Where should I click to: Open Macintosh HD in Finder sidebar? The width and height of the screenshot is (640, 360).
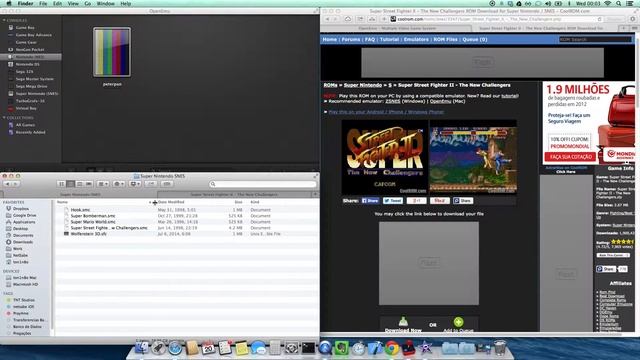(x=25, y=284)
